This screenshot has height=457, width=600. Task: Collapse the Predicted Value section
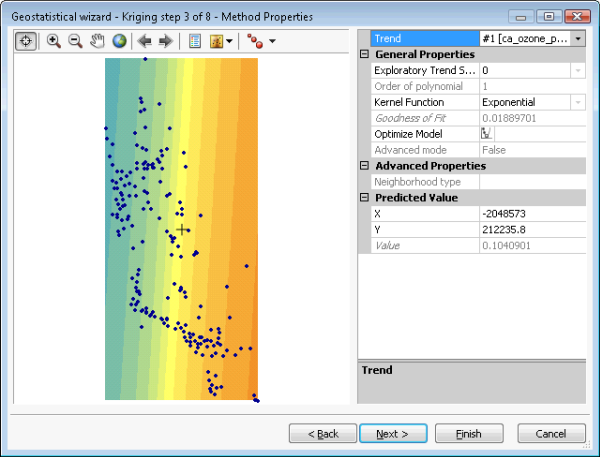pyautogui.click(x=364, y=198)
